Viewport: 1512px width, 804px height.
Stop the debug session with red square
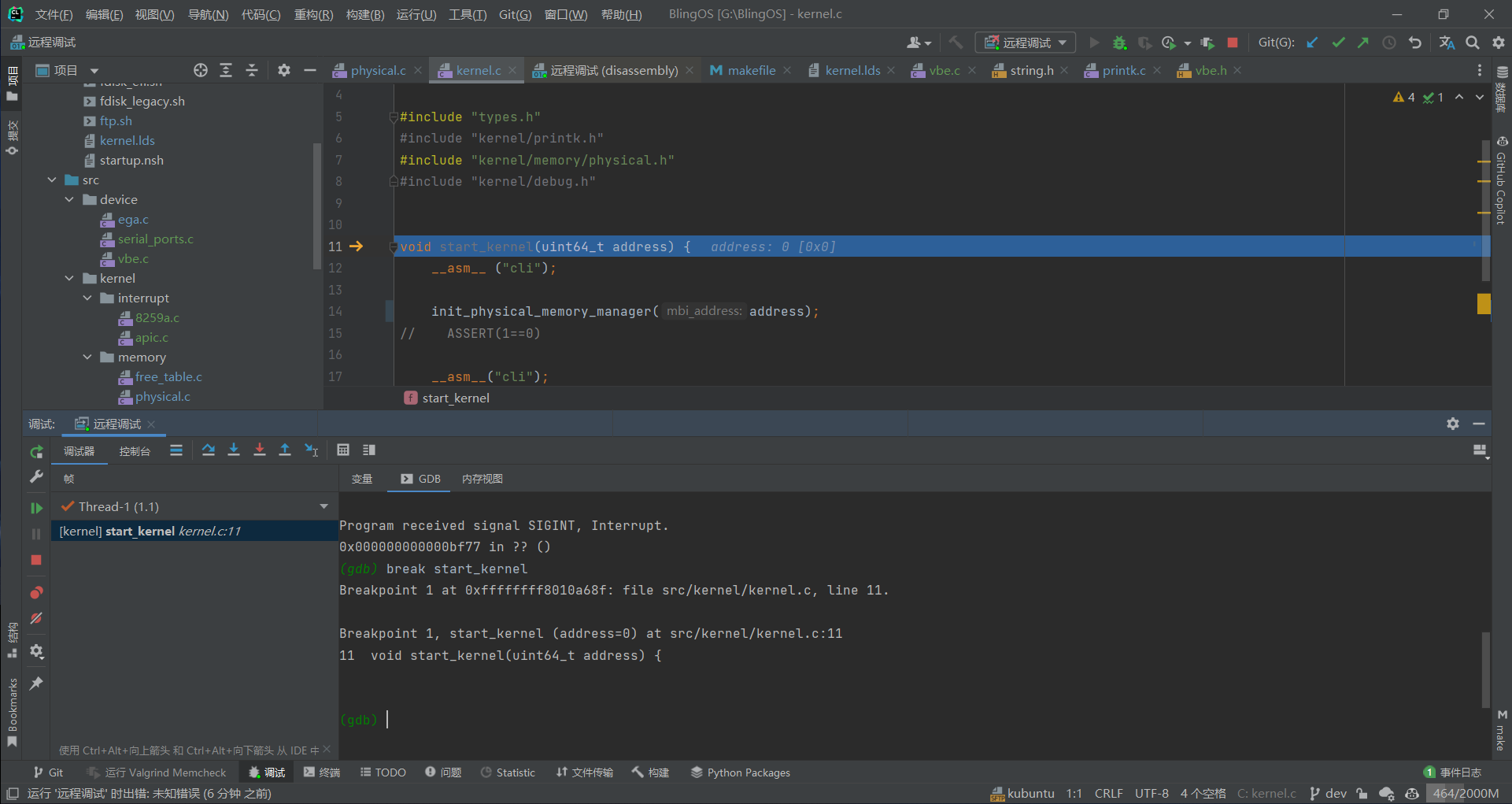coord(36,560)
